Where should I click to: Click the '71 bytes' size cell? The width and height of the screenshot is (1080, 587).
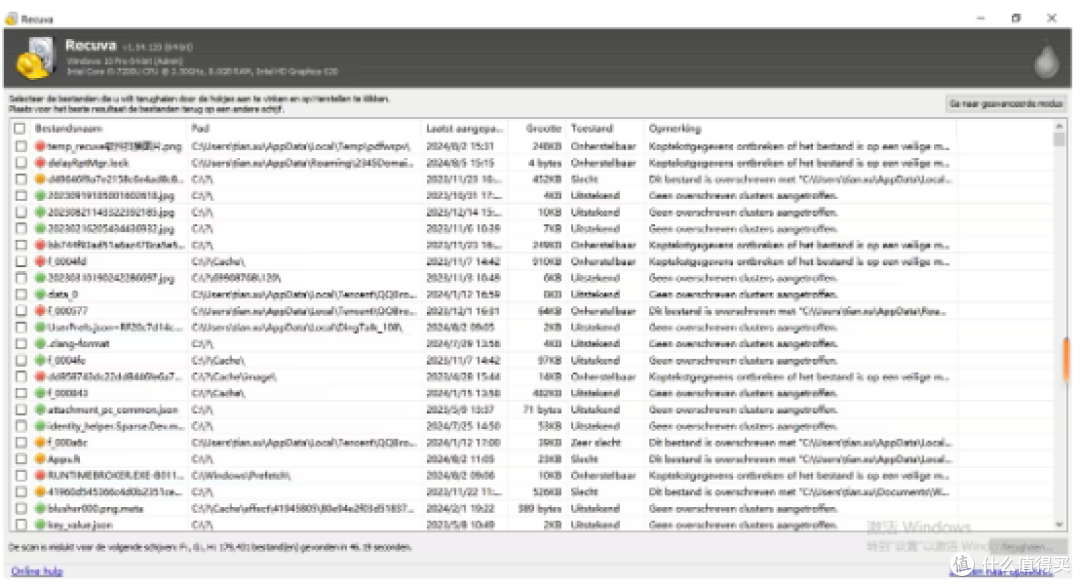(542, 410)
